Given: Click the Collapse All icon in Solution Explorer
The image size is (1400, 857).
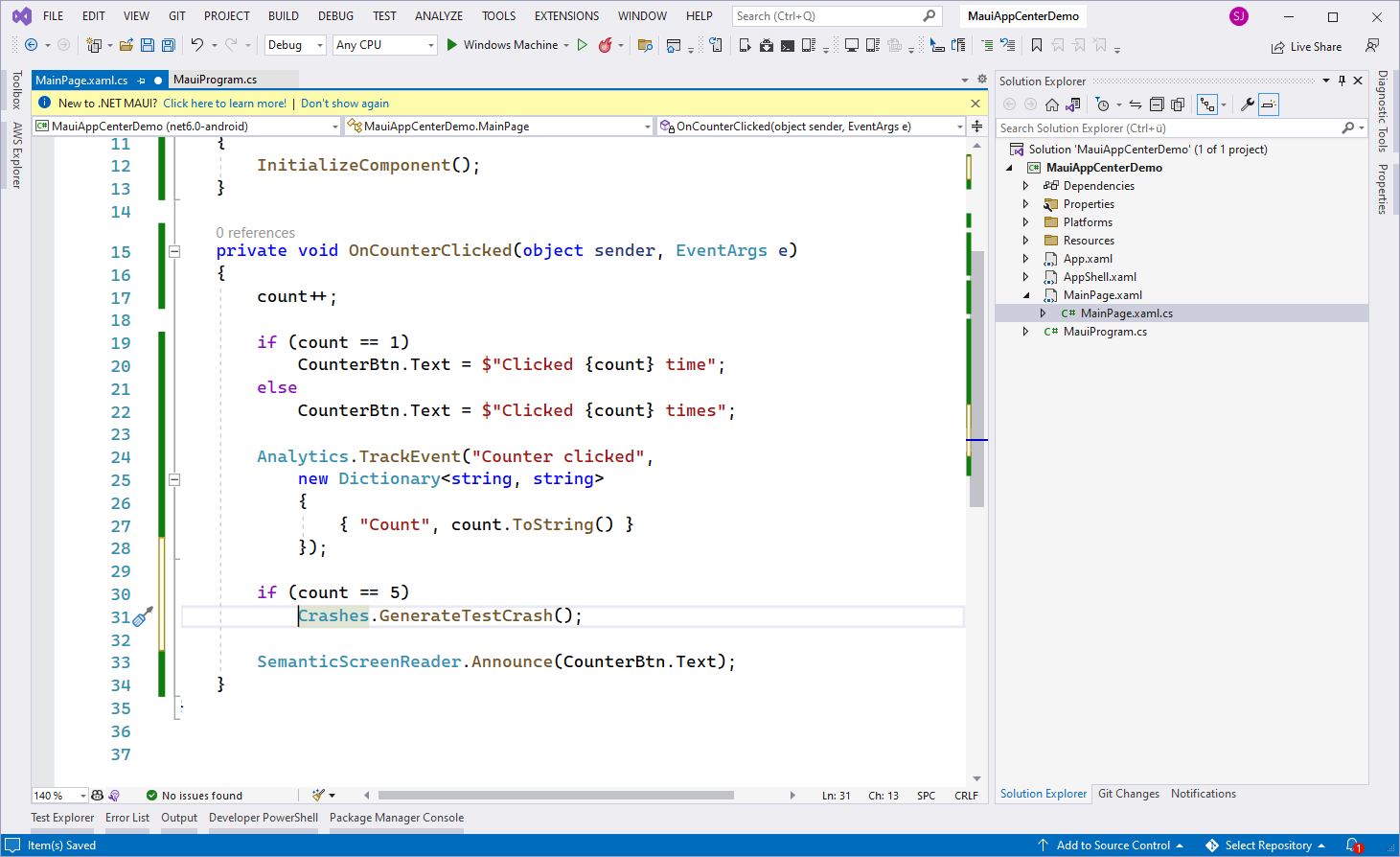Looking at the screenshot, I should click(x=1157, y=104).
